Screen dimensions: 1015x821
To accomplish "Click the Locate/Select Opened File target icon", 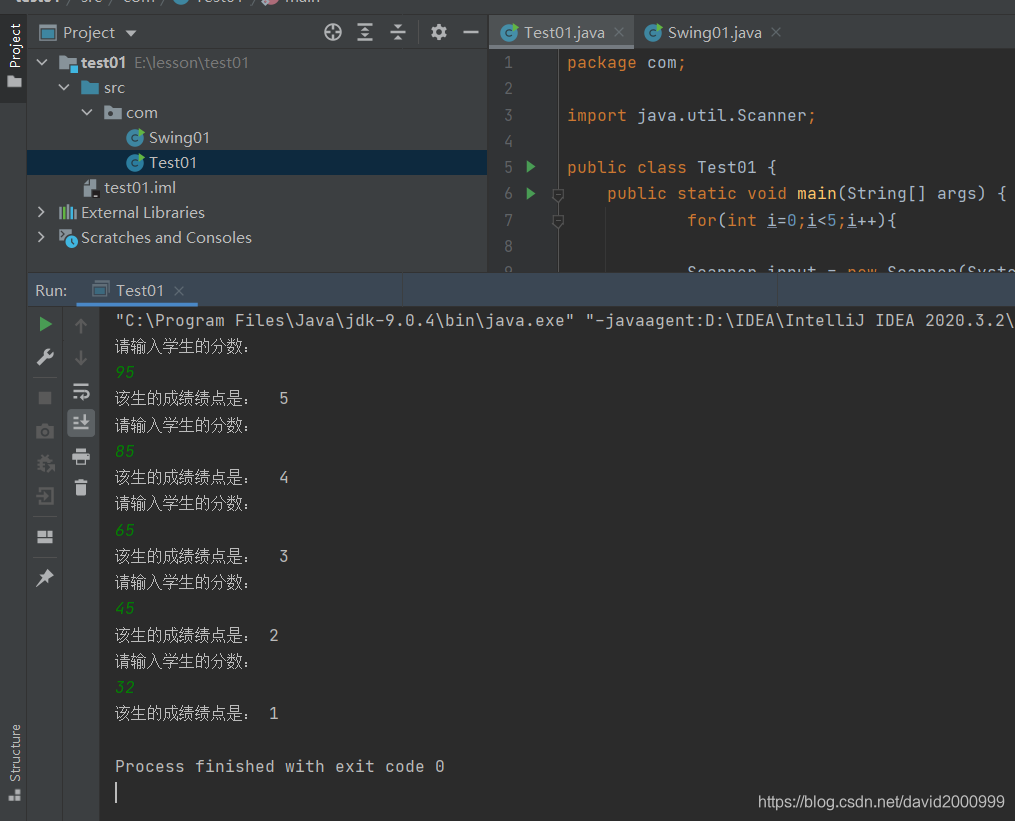I will coord(333,32).
